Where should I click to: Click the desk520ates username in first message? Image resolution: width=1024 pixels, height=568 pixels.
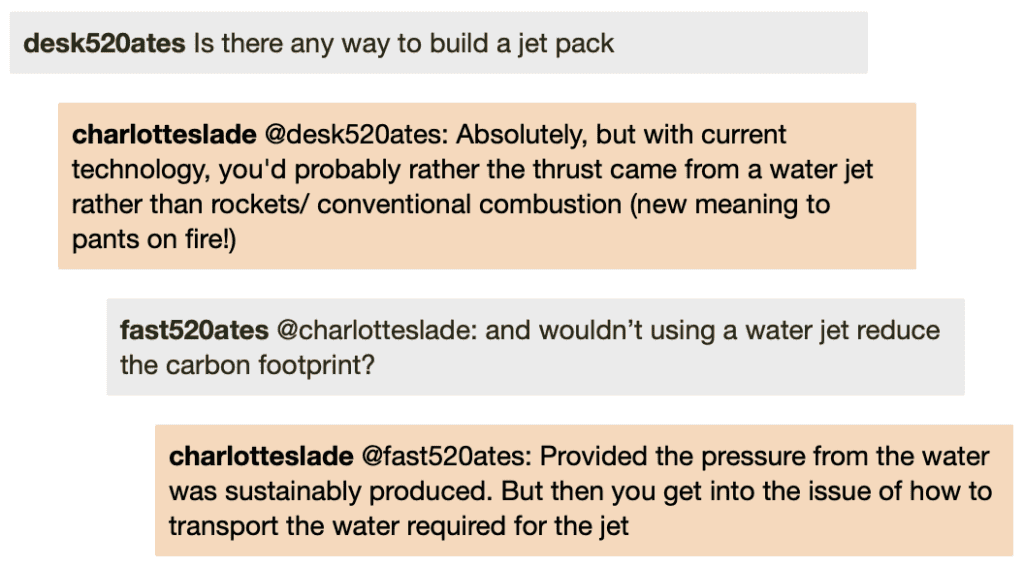pos(104,44)
